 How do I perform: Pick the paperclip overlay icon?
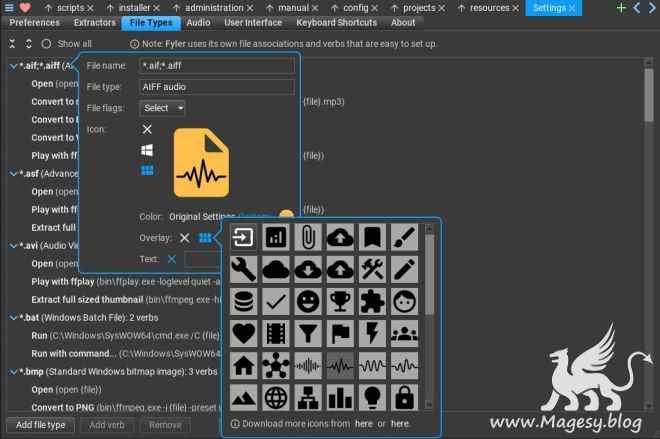[x=308, y=237]
